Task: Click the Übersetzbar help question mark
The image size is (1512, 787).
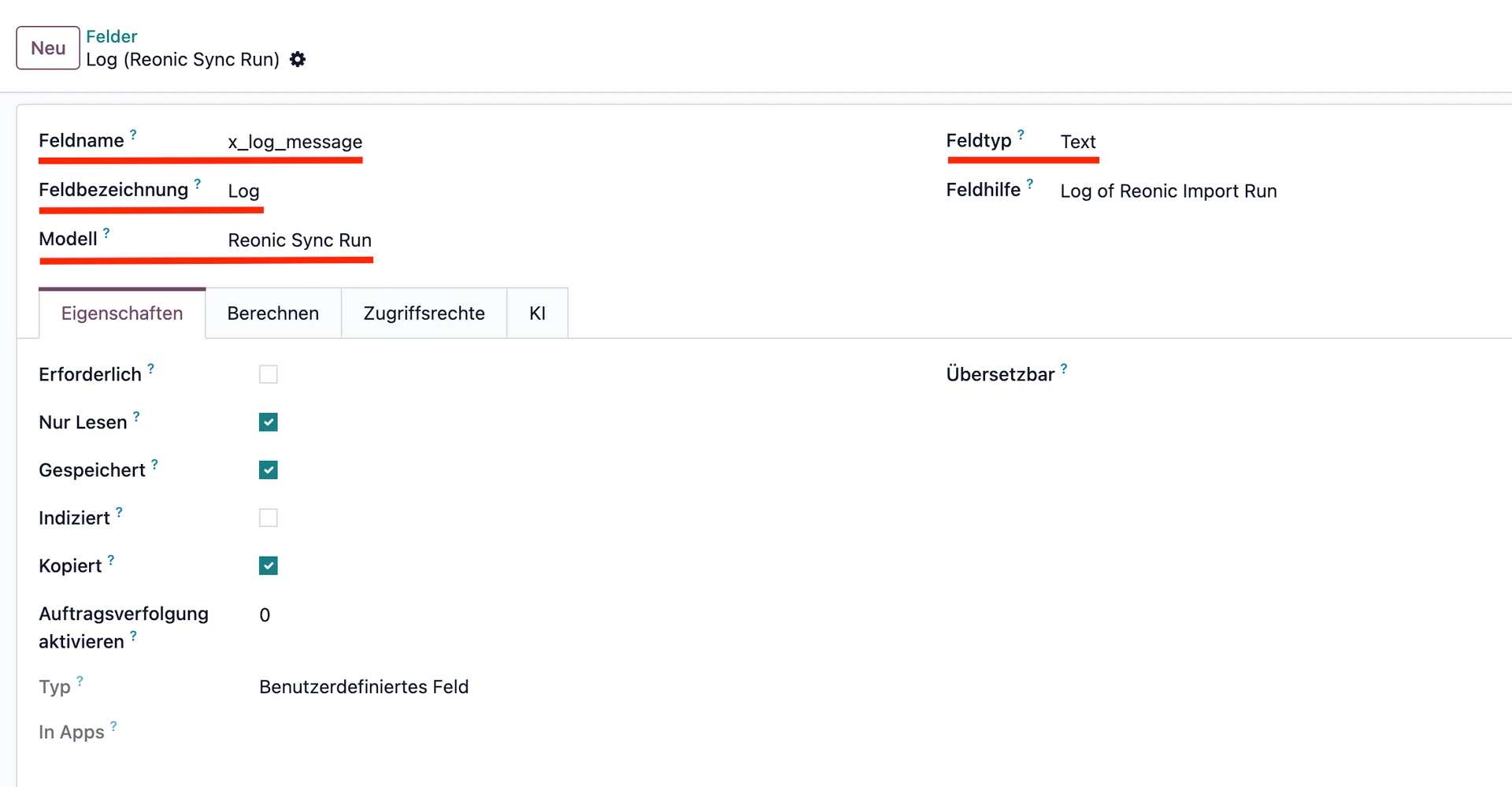Action: coord(1064,368)
